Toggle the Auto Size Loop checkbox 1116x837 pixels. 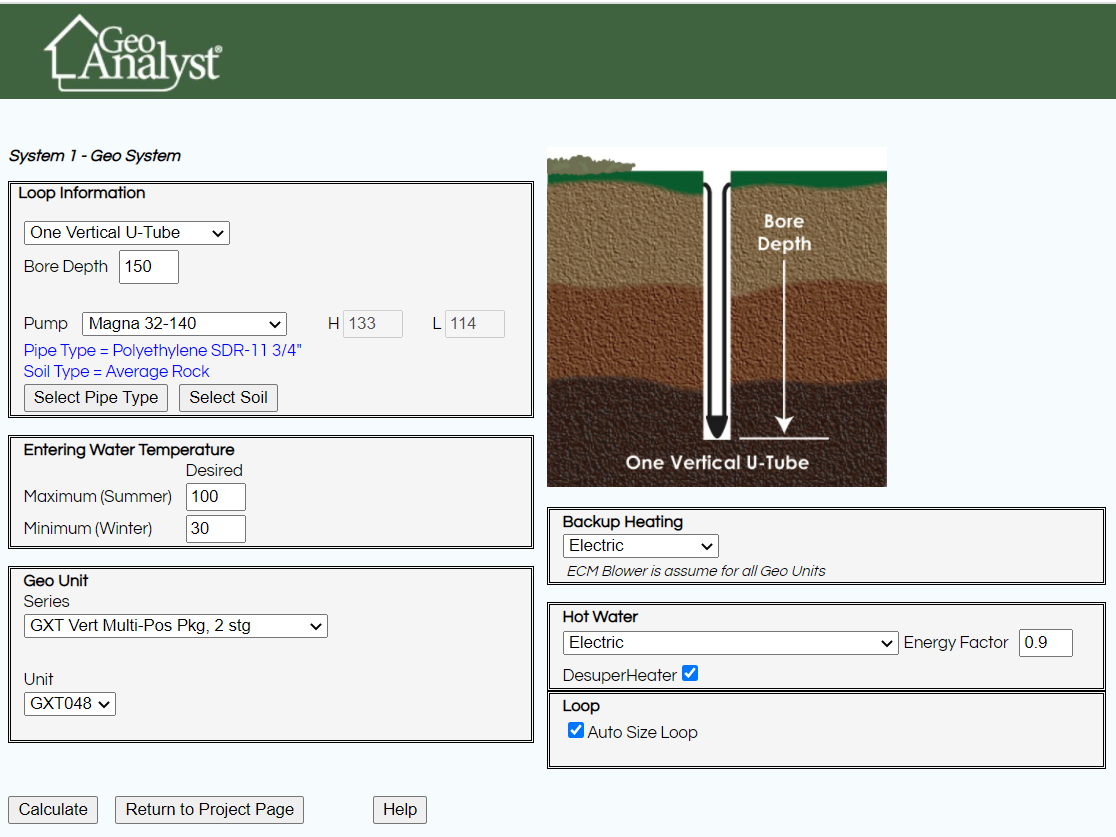tap(576, 730)
